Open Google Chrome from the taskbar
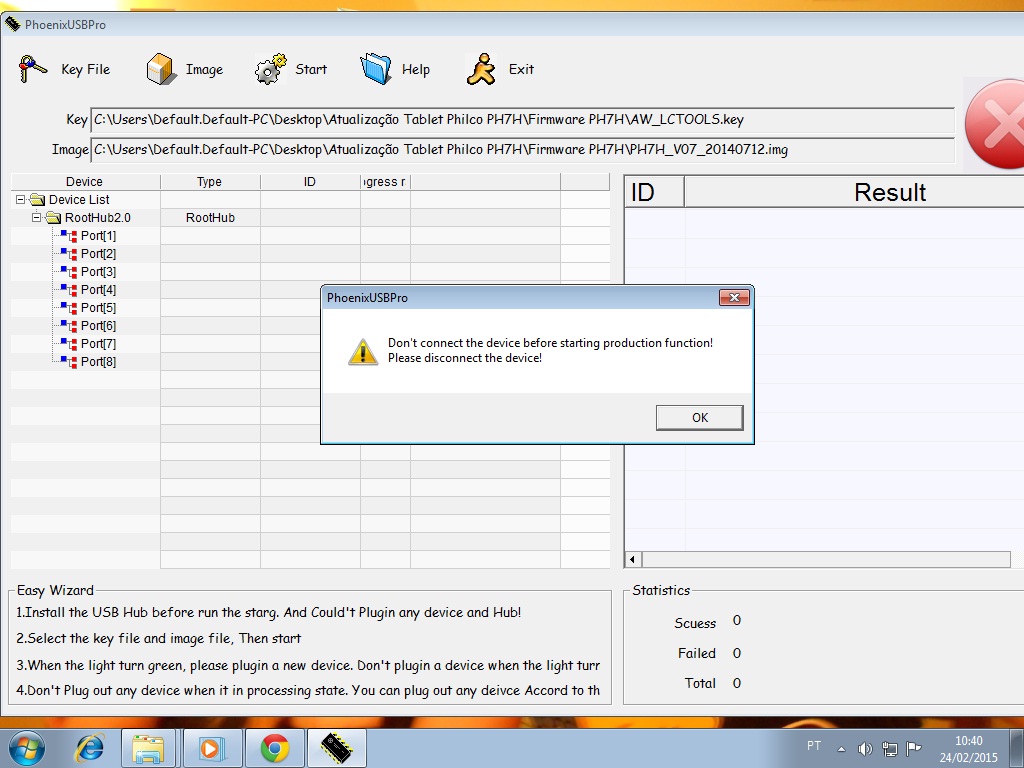 (275, 748)
